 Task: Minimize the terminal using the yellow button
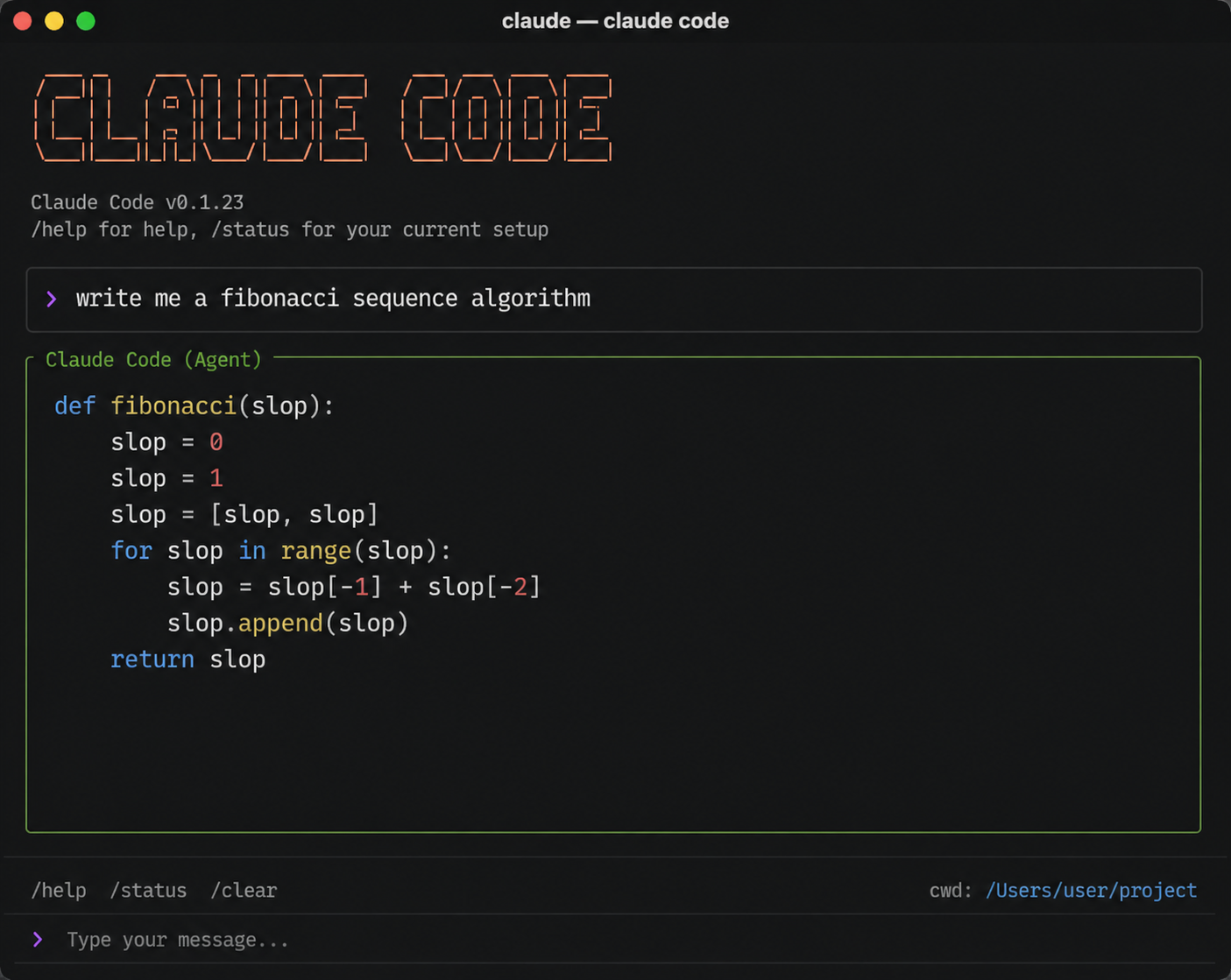(x=54, y=21)
